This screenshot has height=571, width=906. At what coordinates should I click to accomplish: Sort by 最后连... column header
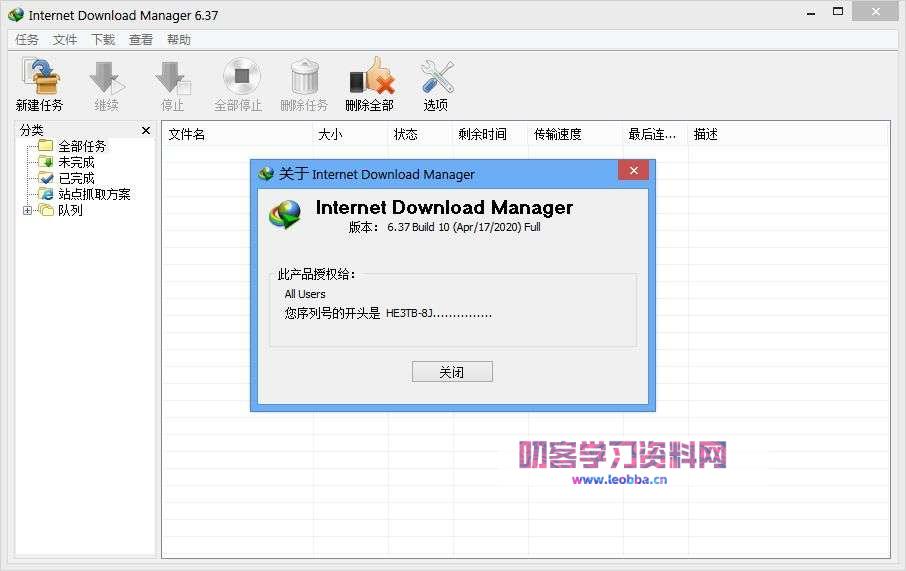pyautogui.click(x=652, y=135)
